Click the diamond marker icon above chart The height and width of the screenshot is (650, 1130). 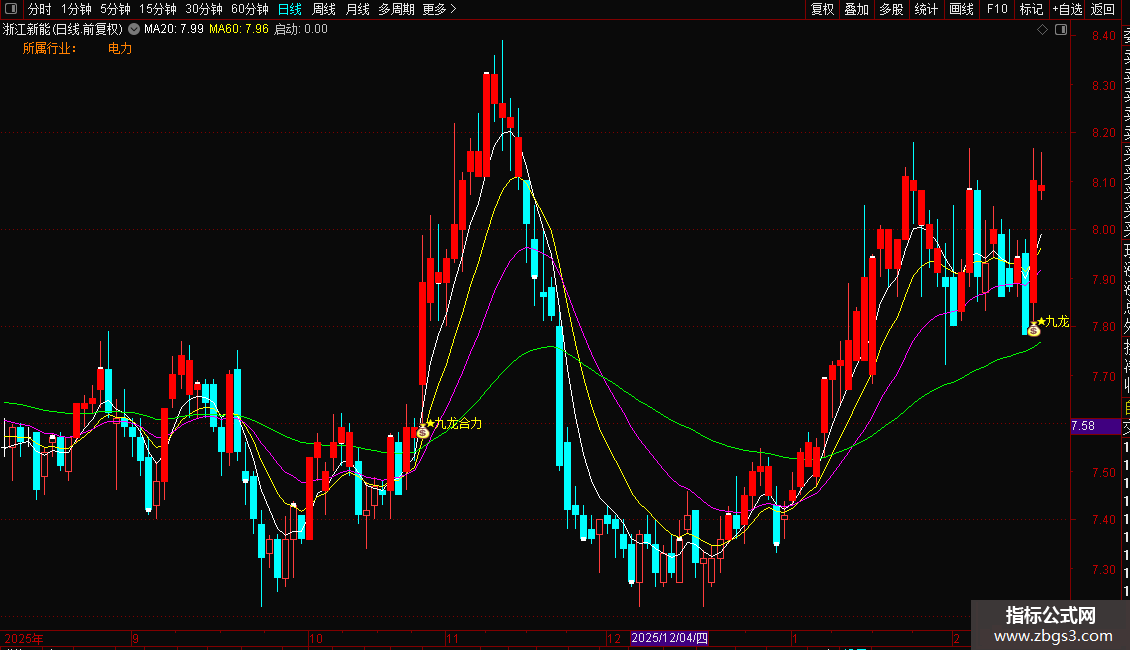click(x=1042, y=30)
